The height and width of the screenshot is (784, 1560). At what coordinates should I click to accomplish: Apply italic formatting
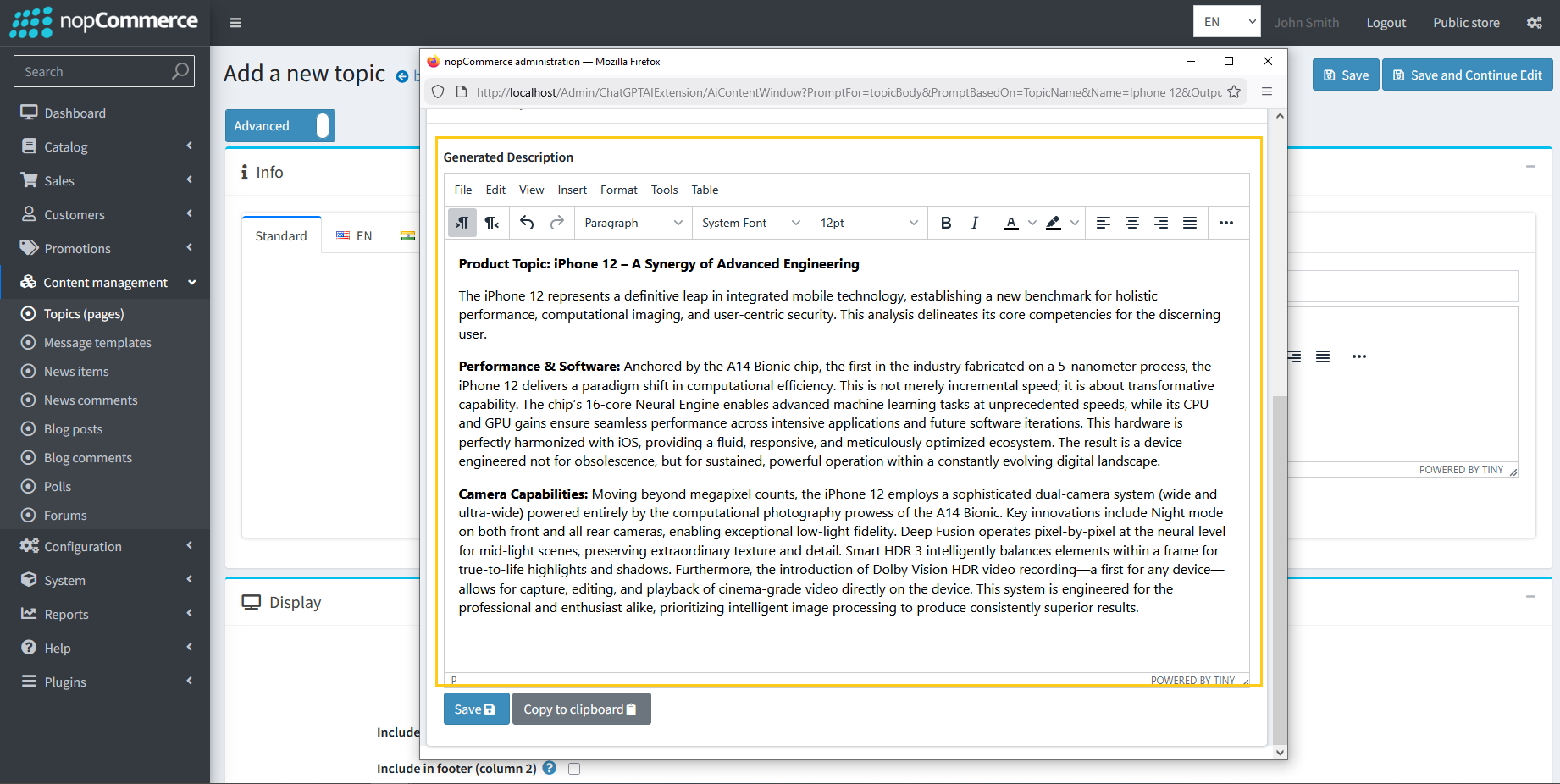(975, 223)
